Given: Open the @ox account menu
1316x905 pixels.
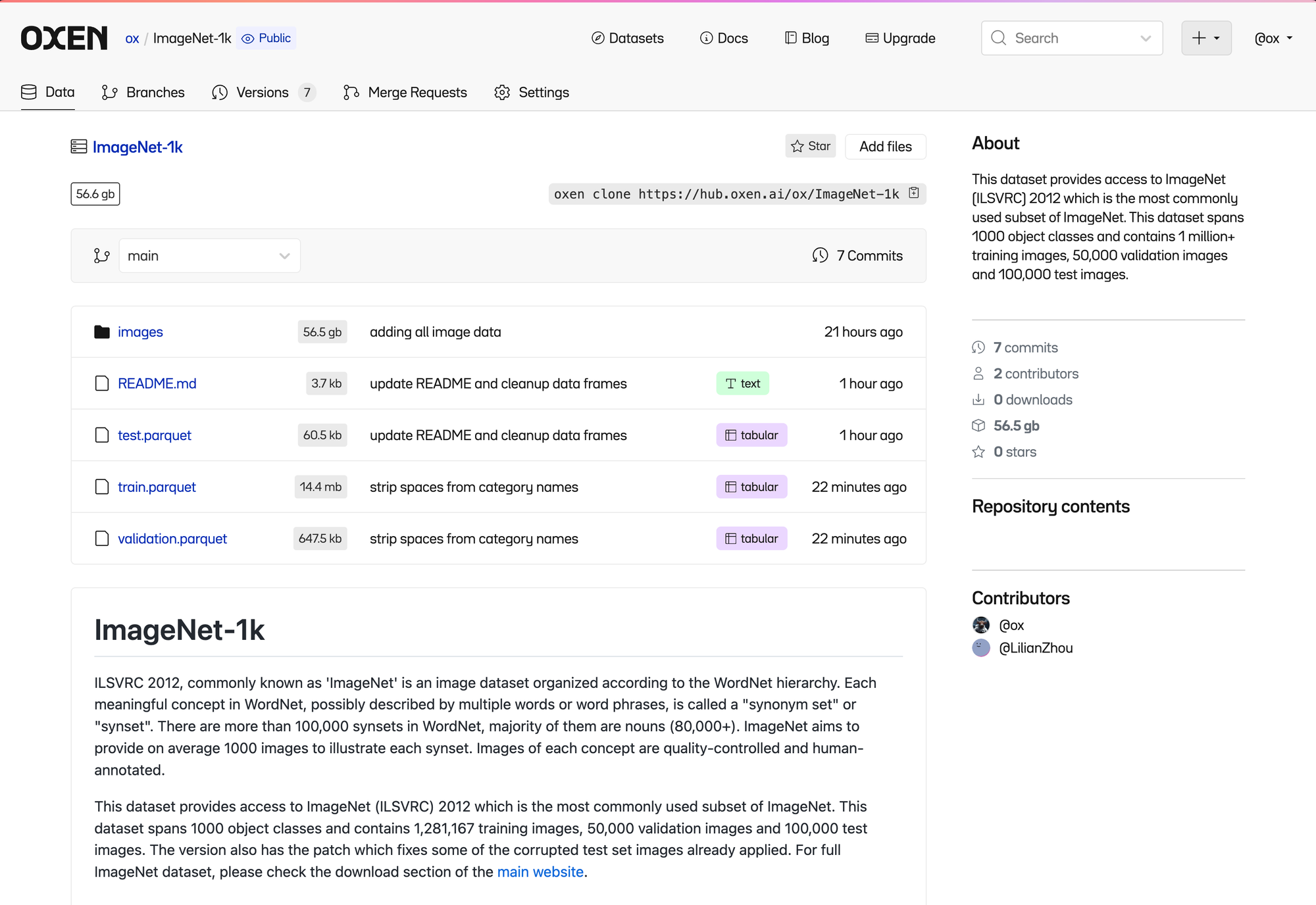Looking at the screenshot, I should (1273, 38).
